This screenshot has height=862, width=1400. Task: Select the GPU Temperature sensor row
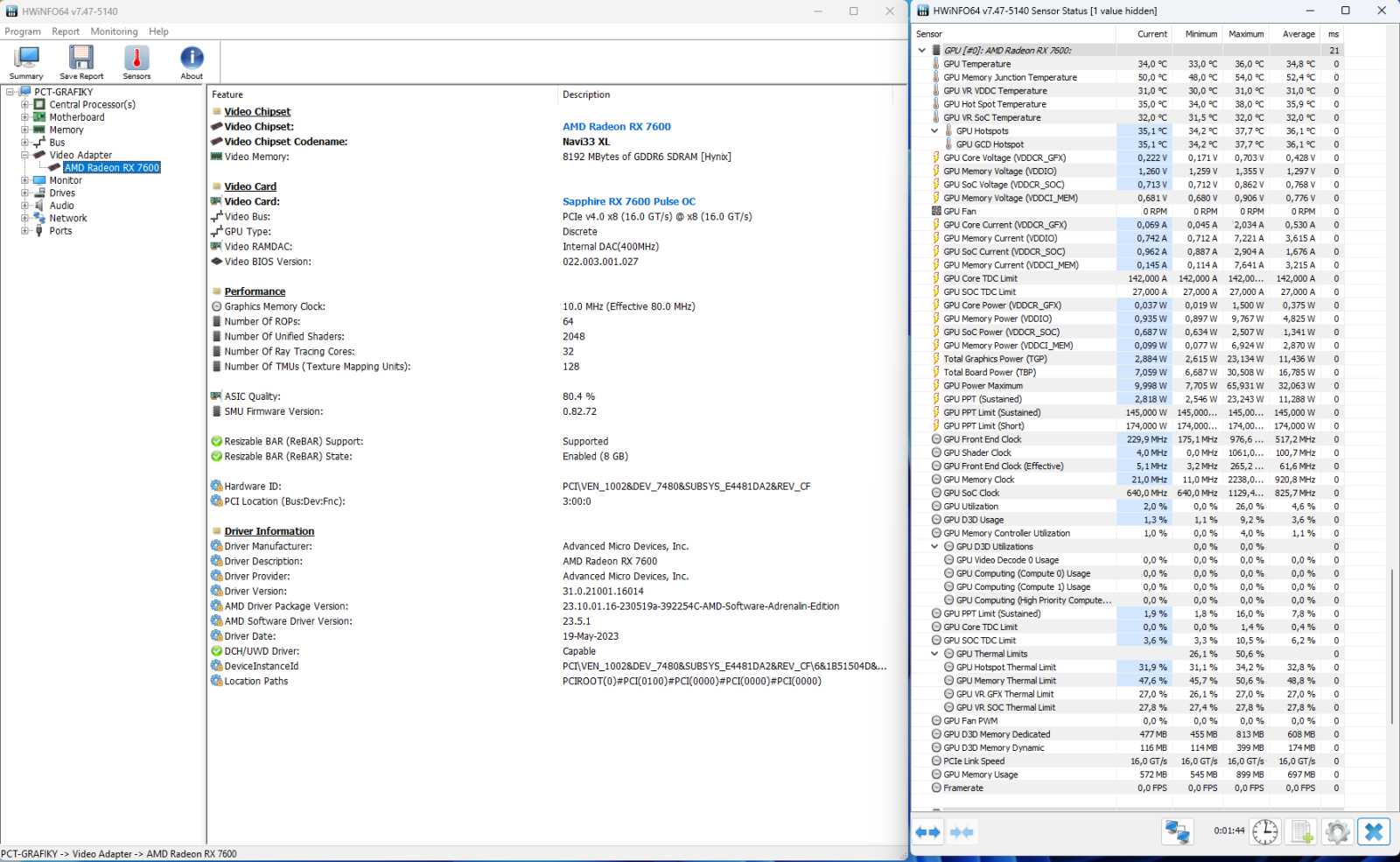1128,64
